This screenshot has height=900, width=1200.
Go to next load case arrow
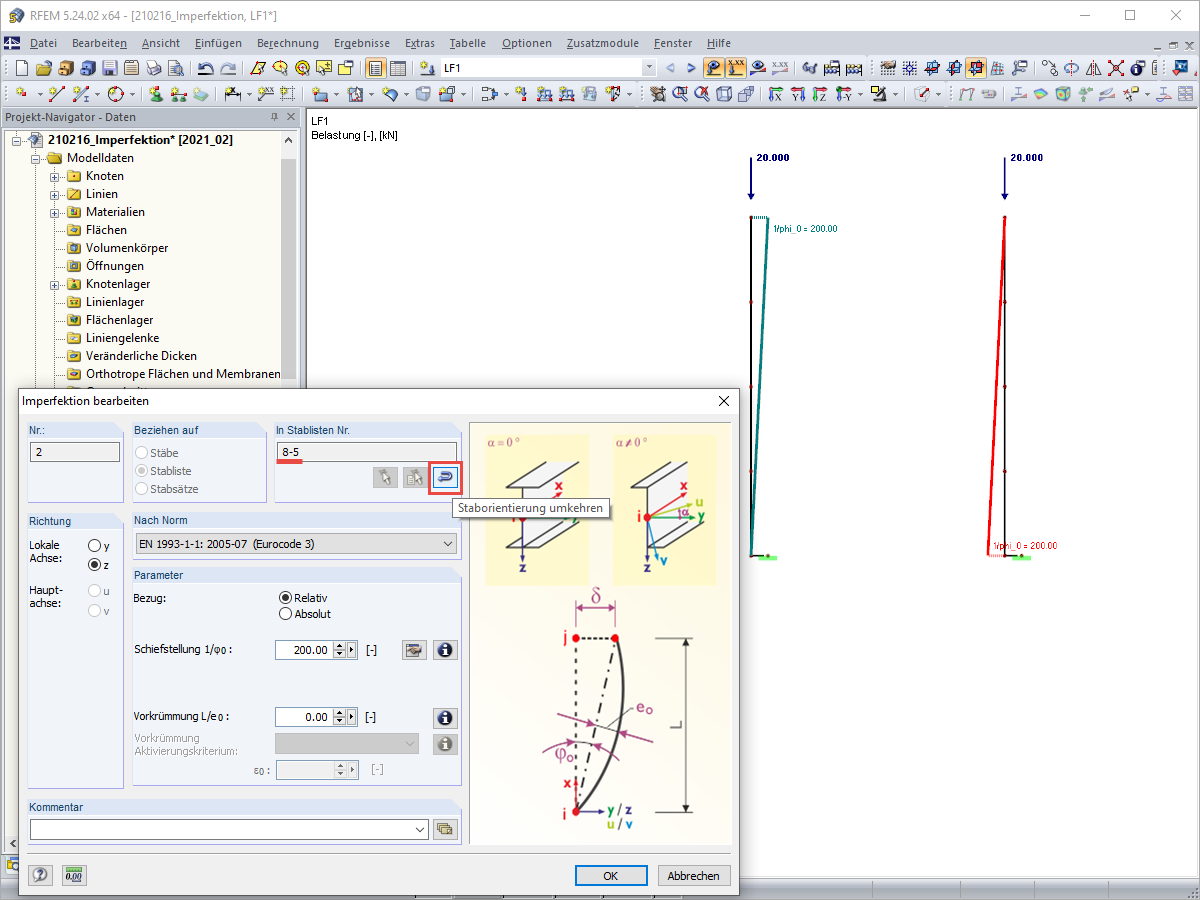point(691,68)
